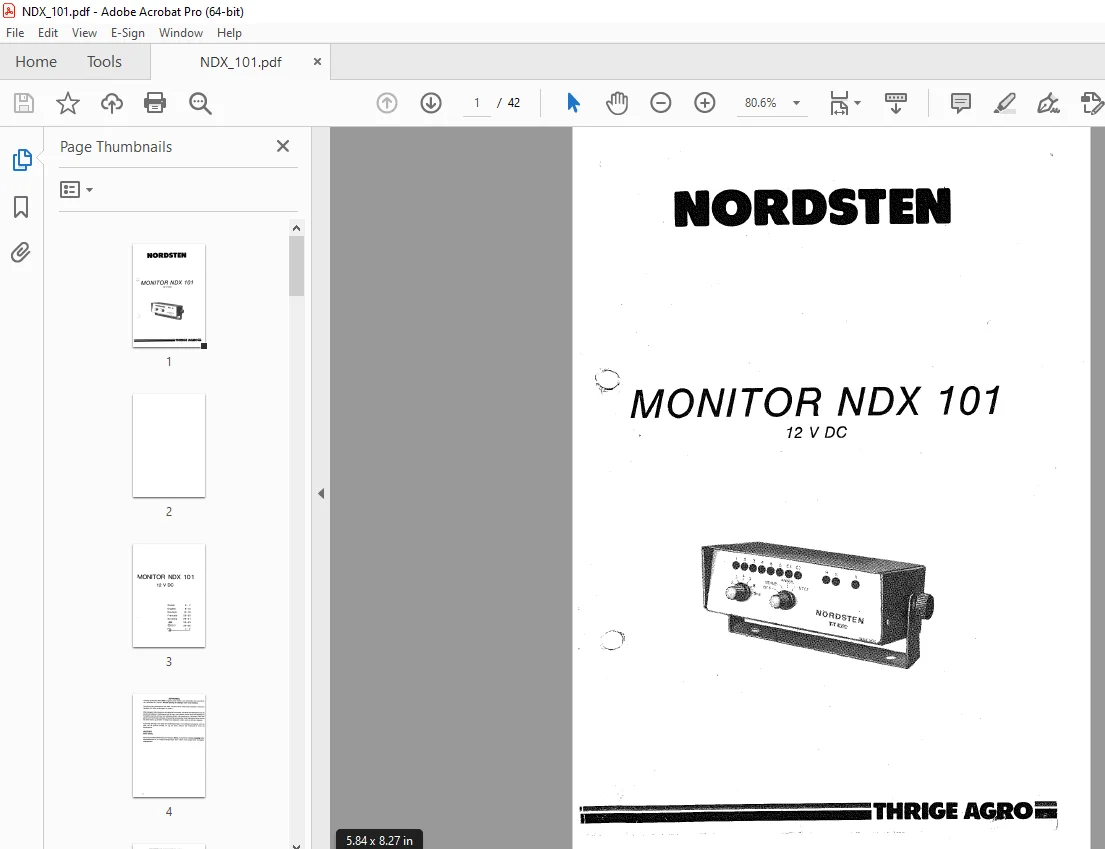Click the Save file icon

[x=24, y=103]
